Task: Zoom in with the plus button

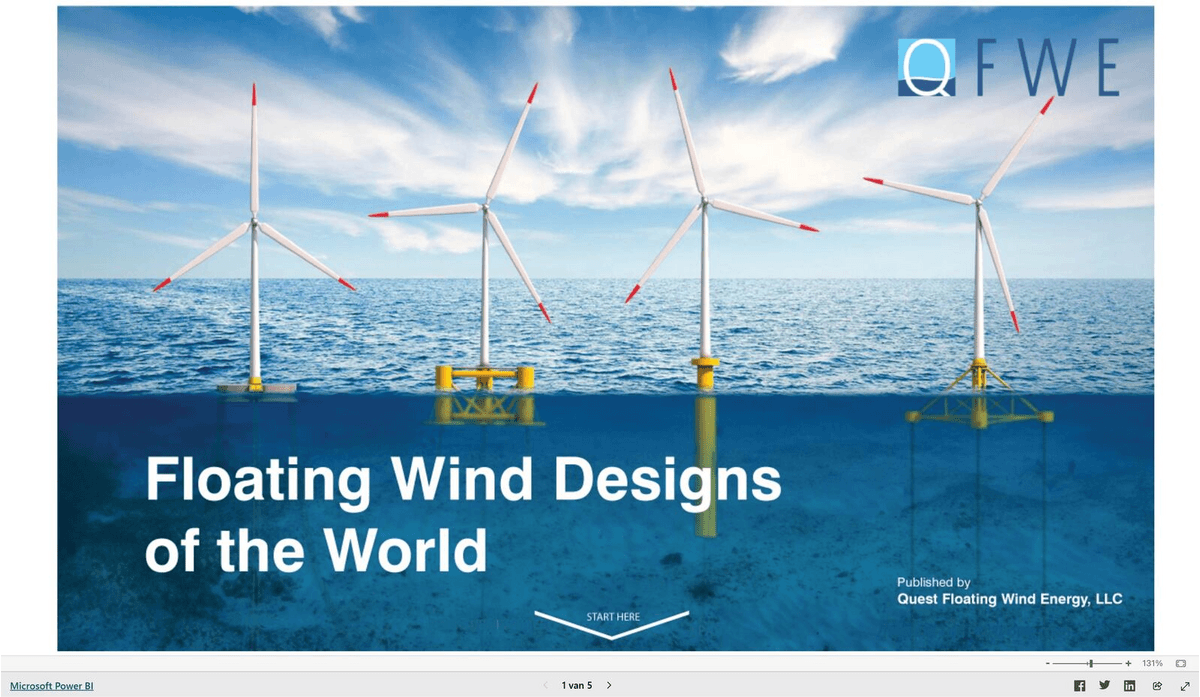Action: (x=1128, y=663)
